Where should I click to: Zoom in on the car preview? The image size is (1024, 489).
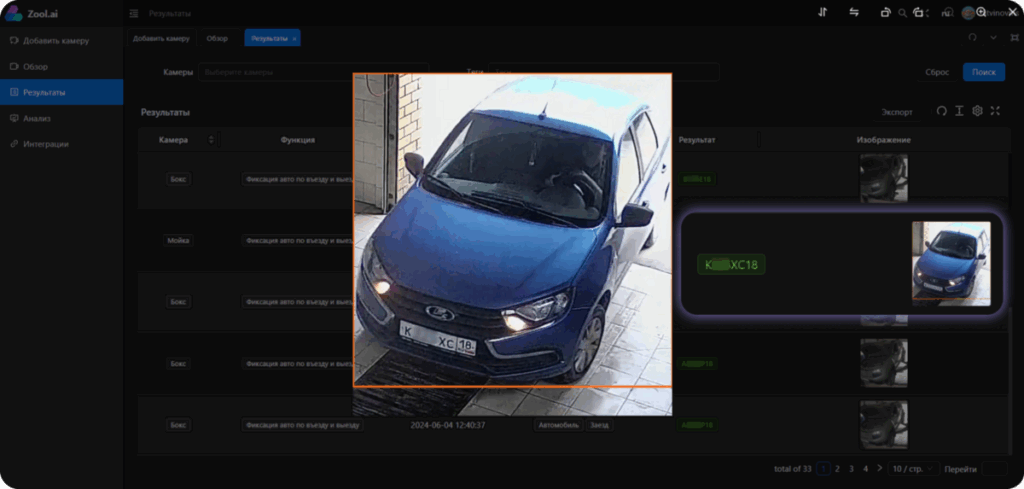click(x=981, y=12)
